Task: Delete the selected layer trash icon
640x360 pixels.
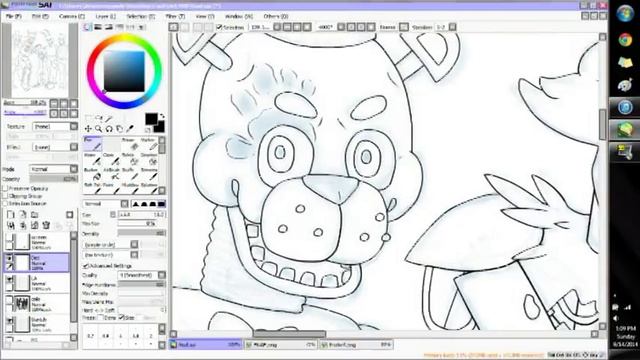Action: click(x=46, y=225)
